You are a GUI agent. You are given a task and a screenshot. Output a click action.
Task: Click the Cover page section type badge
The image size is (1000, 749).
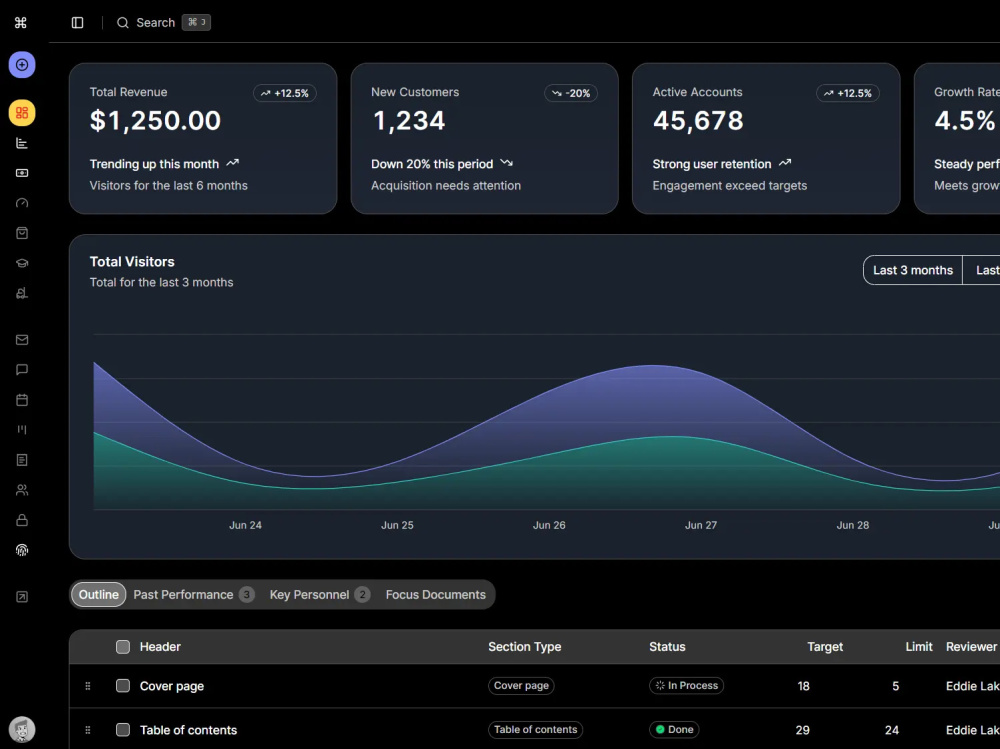click(521, 686)
